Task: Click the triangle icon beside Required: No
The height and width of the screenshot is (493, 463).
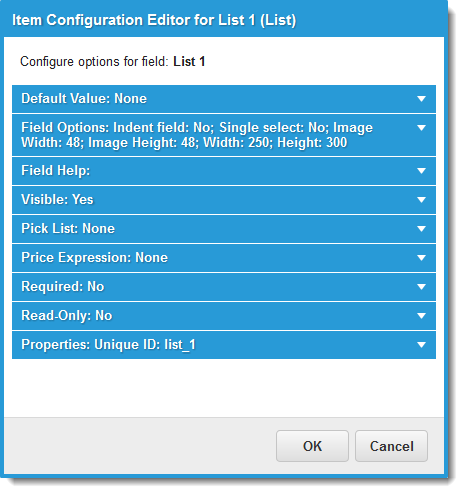Action: 421,287
